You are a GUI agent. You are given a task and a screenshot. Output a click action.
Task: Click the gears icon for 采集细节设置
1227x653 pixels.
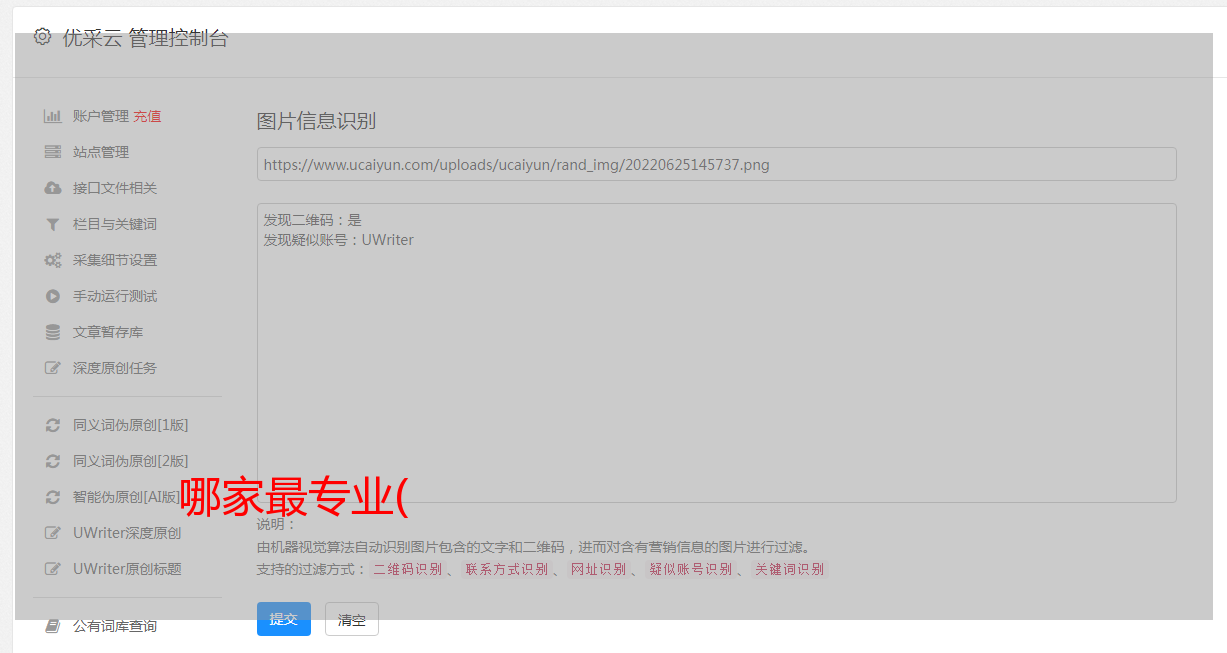click(53, 260)
